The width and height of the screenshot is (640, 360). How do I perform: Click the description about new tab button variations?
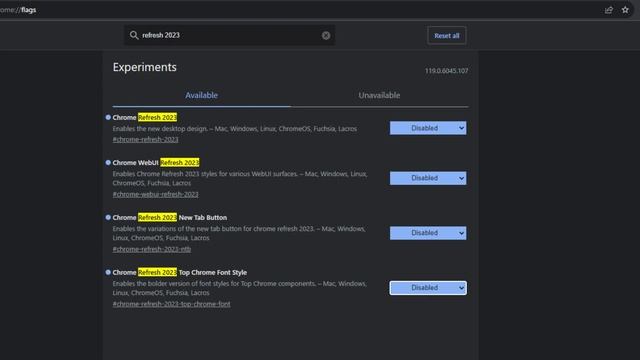click(x=239, y=233)
